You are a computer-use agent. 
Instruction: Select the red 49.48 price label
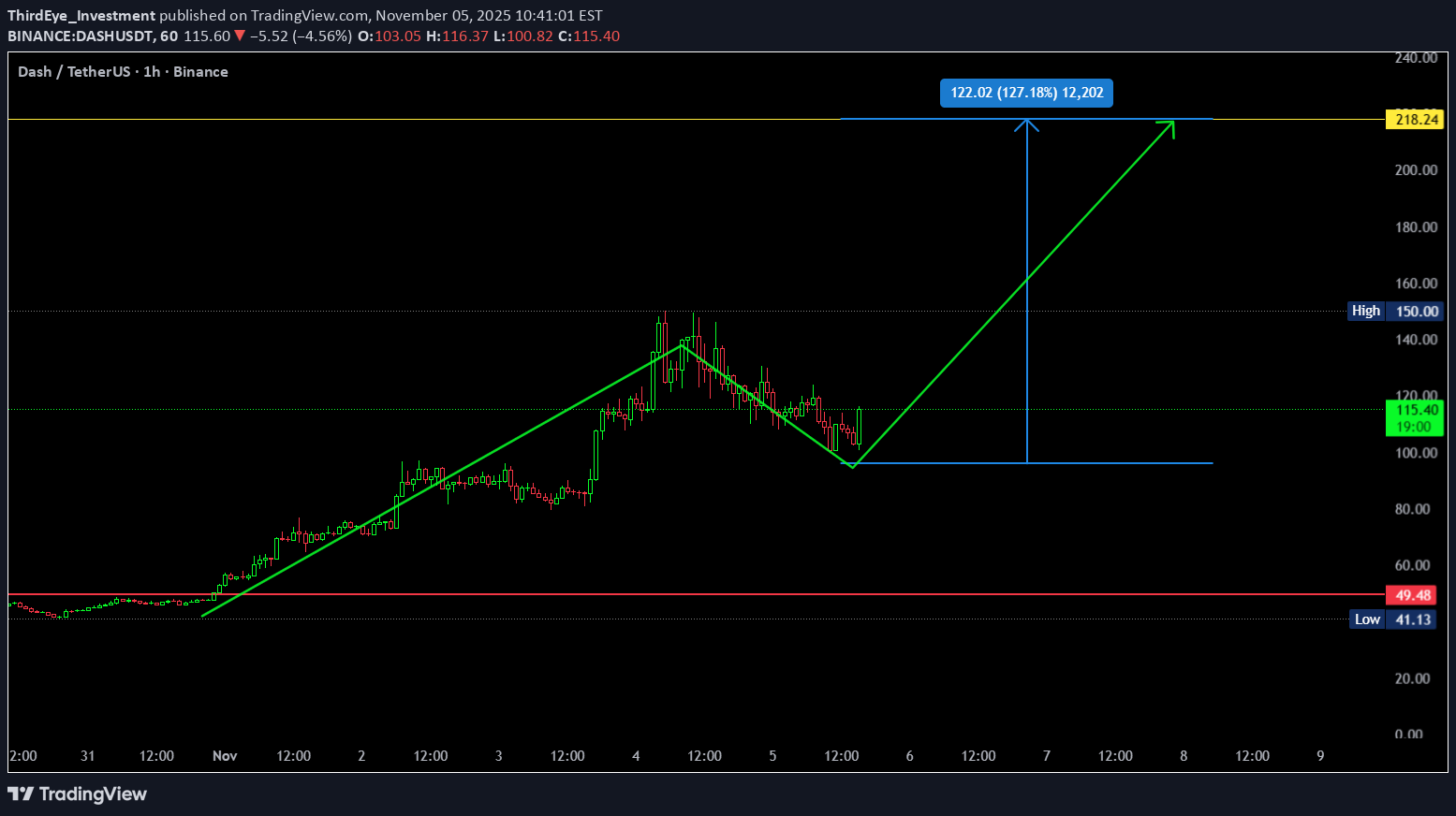(x=1413, y=595)
